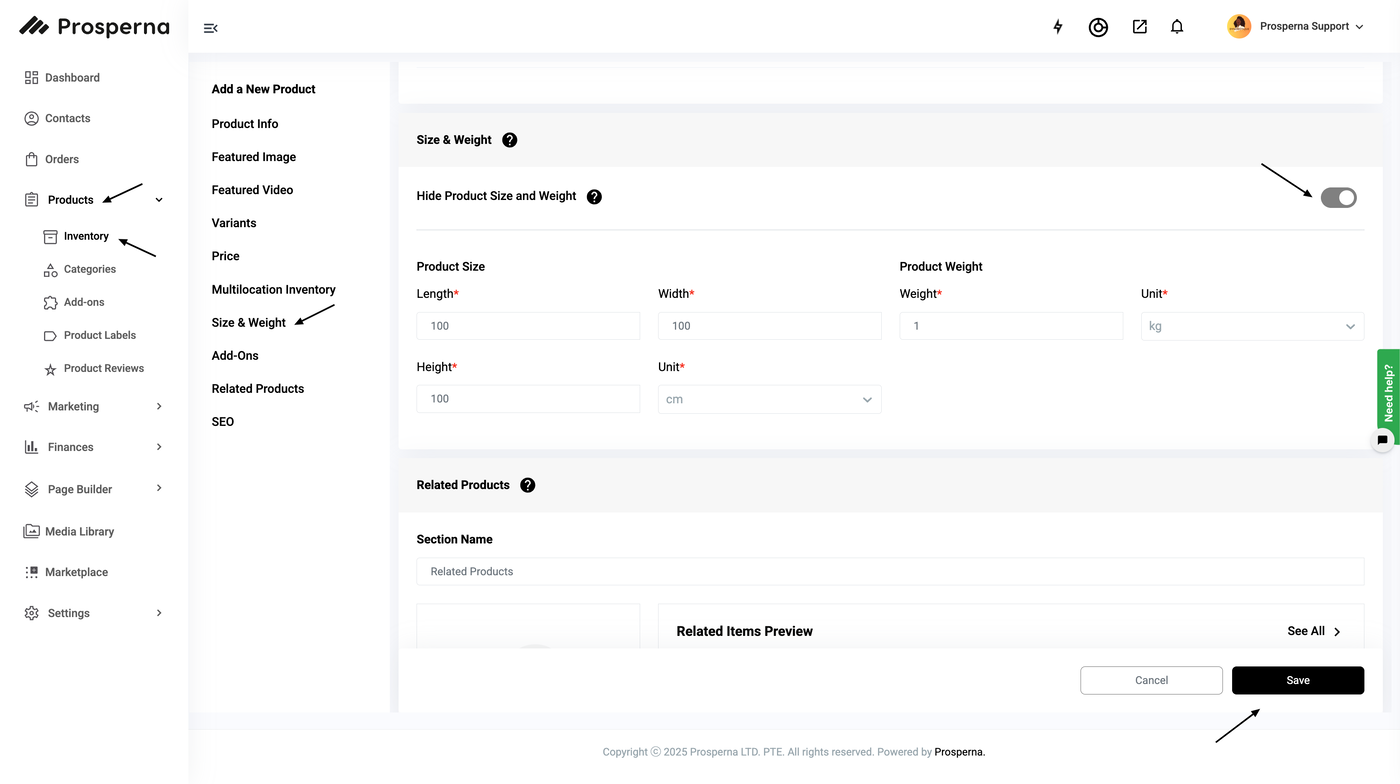The image size is (1400, 784).
Task: Toggle Hide Product Size and Weight switch
Action: (x=1338, y=198)
